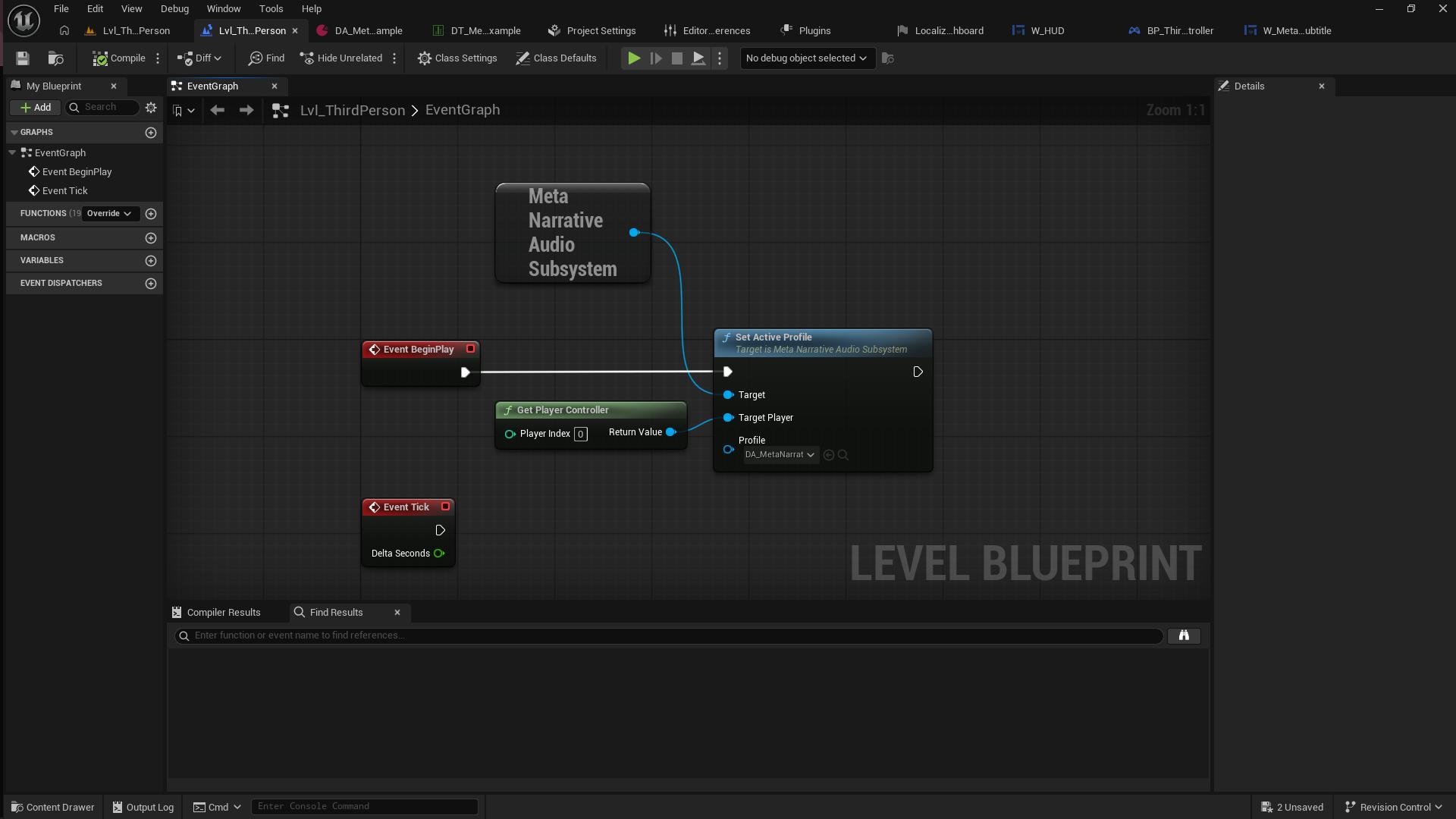This screenshot has width=1456, height=819.
Task: Toggle Hide Unrelated nodes
Action: point(340,58)
